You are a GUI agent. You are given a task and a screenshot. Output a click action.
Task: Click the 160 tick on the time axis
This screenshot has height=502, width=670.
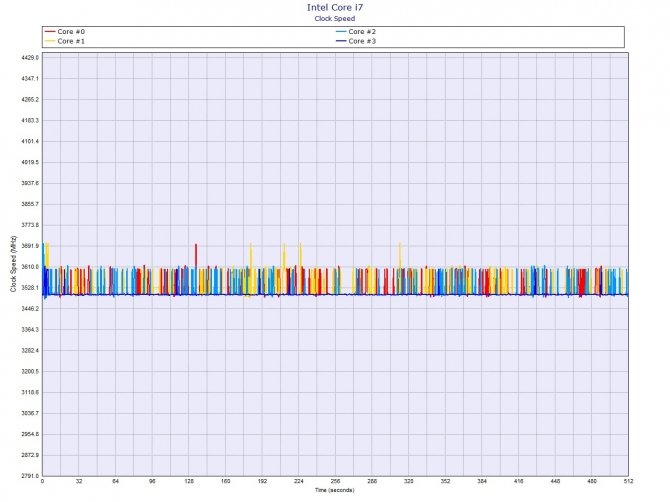(226, 481)
